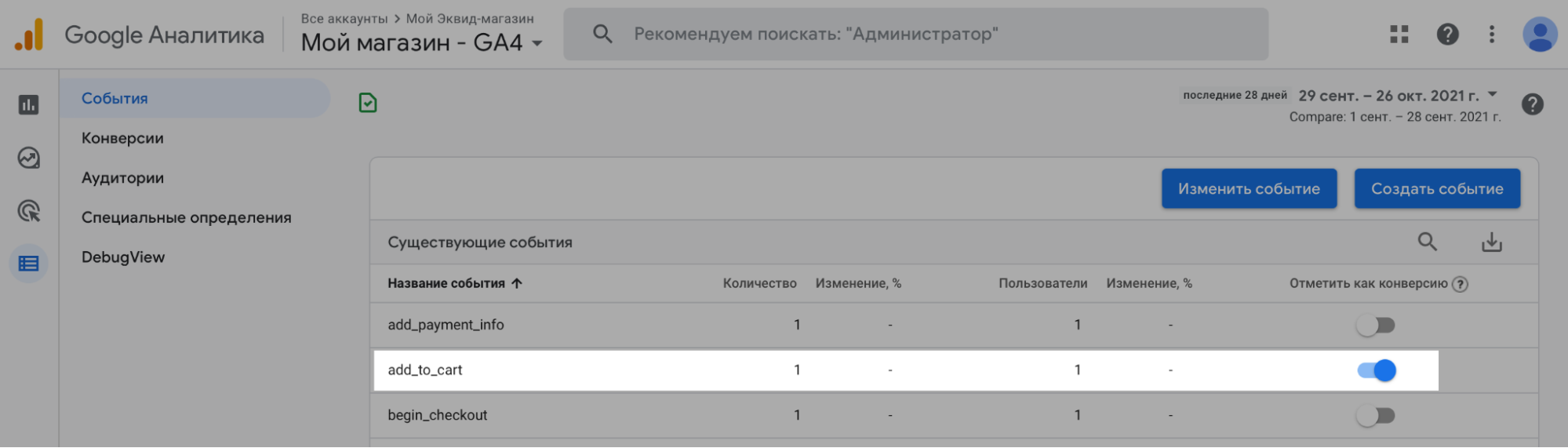Click the help icon next to Отметить как конверсию
Image resolution: width=1568 pixels, height=448 pixels.
(x=1460, y=284)
